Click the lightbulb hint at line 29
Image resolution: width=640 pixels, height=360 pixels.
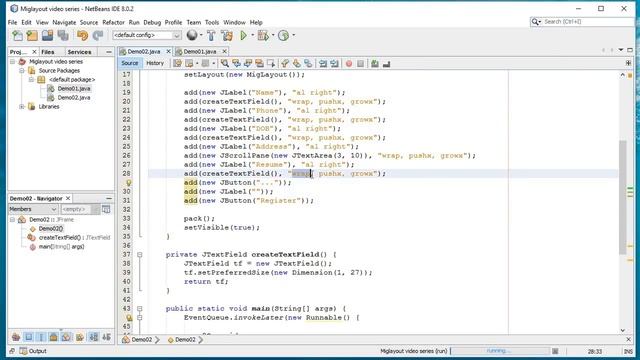click(128, 183)
